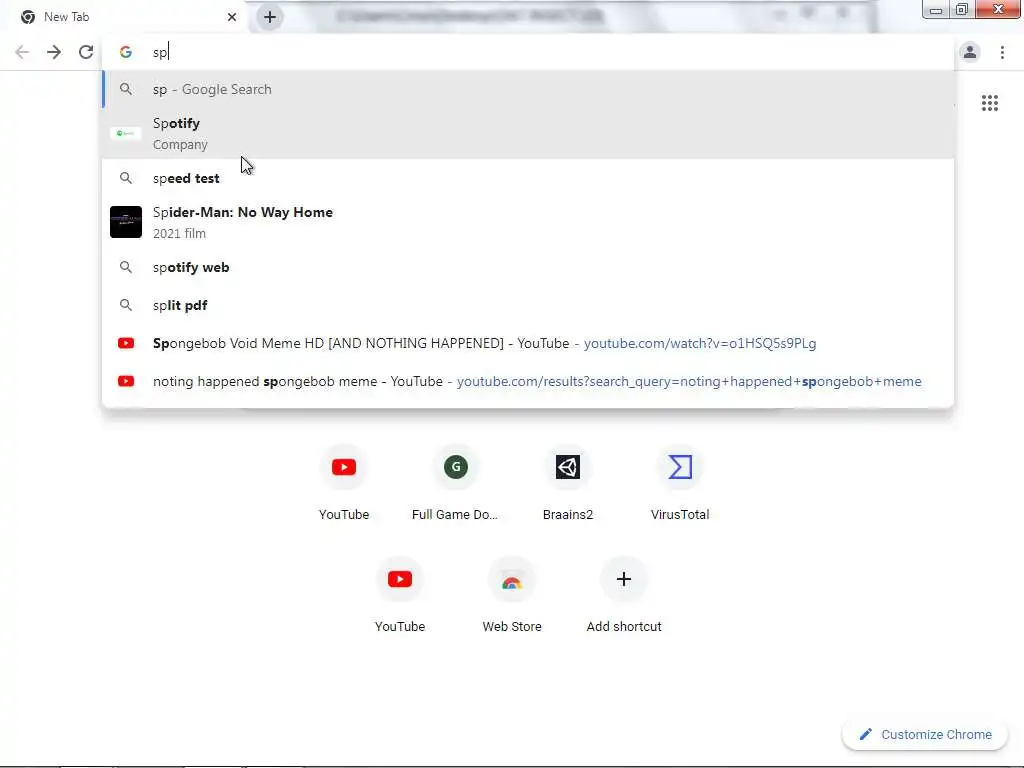Screen dimensions: 1024x768
Task: Click the YouTube icon beside noting happened result
Action: [125, 381]
